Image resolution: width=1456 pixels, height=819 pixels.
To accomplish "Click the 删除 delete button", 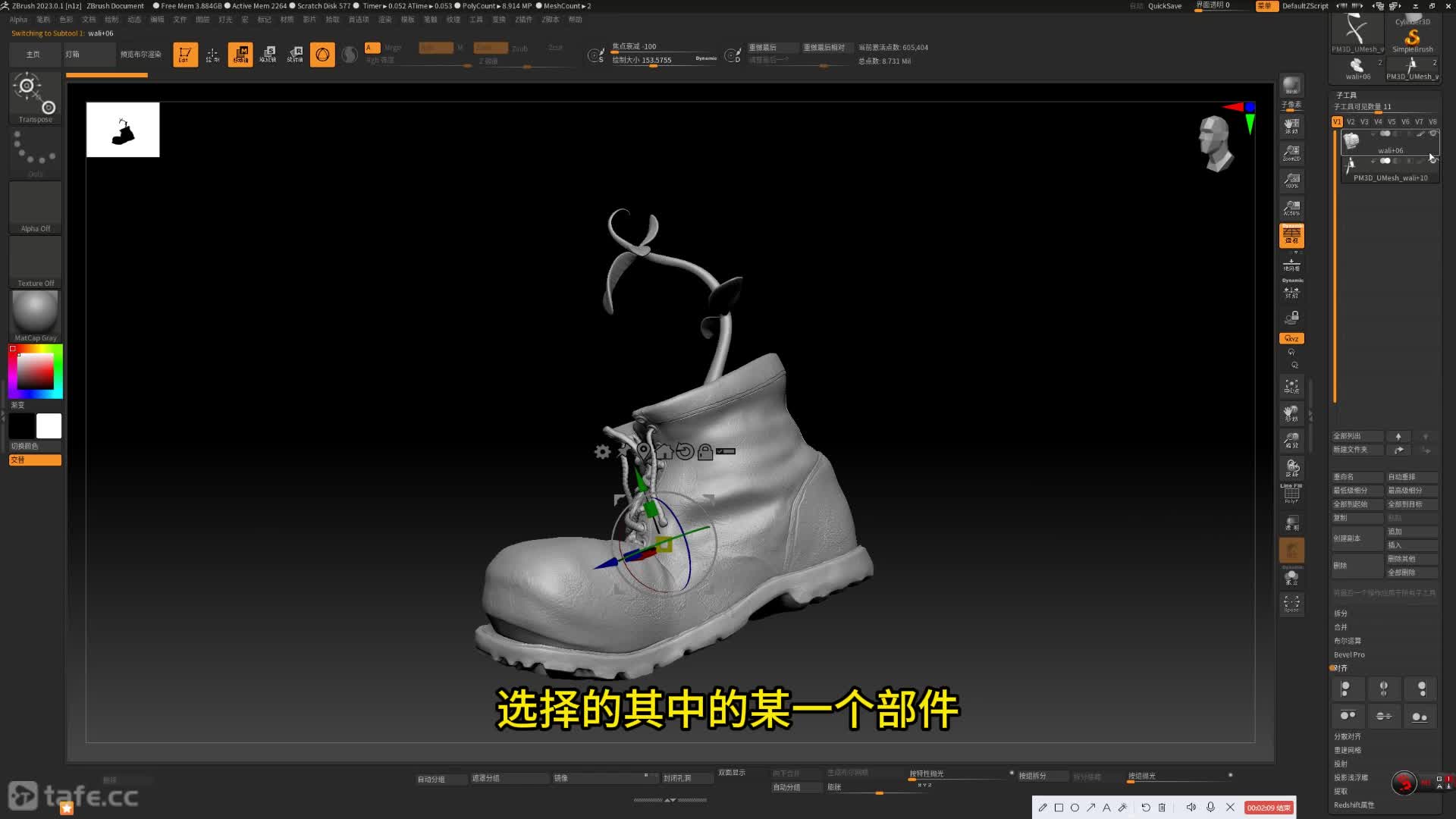I will 1357,566.
